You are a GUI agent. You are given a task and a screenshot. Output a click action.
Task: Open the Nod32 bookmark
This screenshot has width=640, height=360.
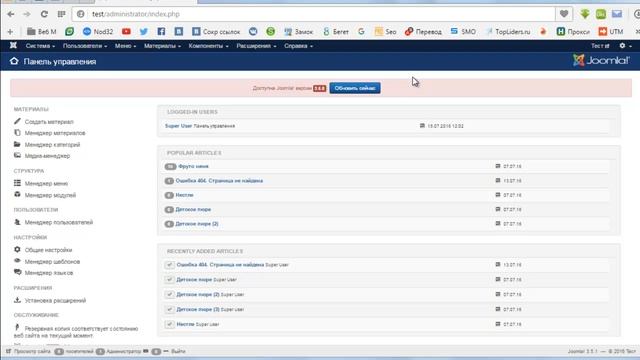pyautogui.click(x=98, y=31)
